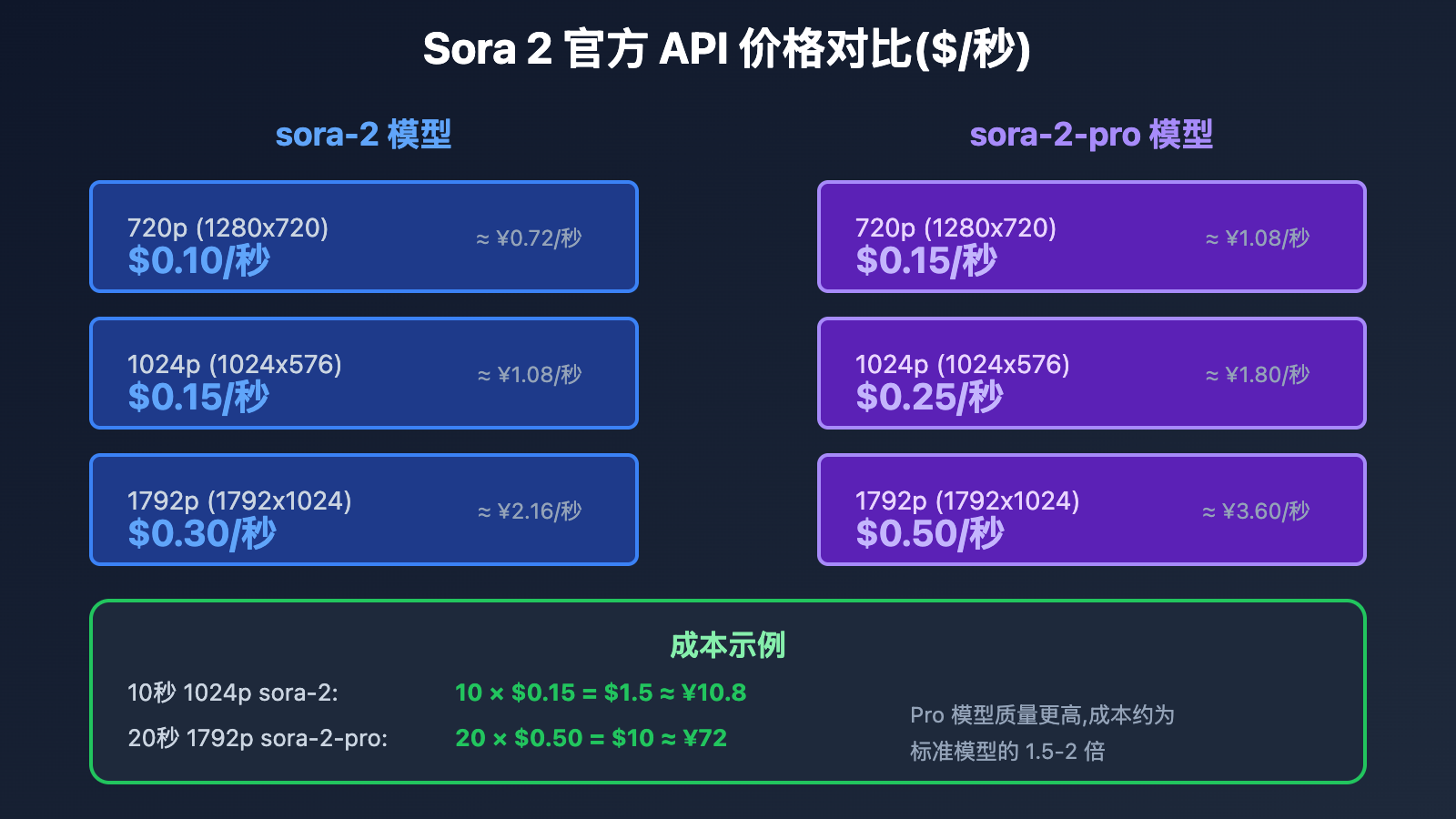This screenshot has height=819, width=1456.
Task: Click the "10秒 1024p sora-2:" example label
Action: tap(233, 693)
